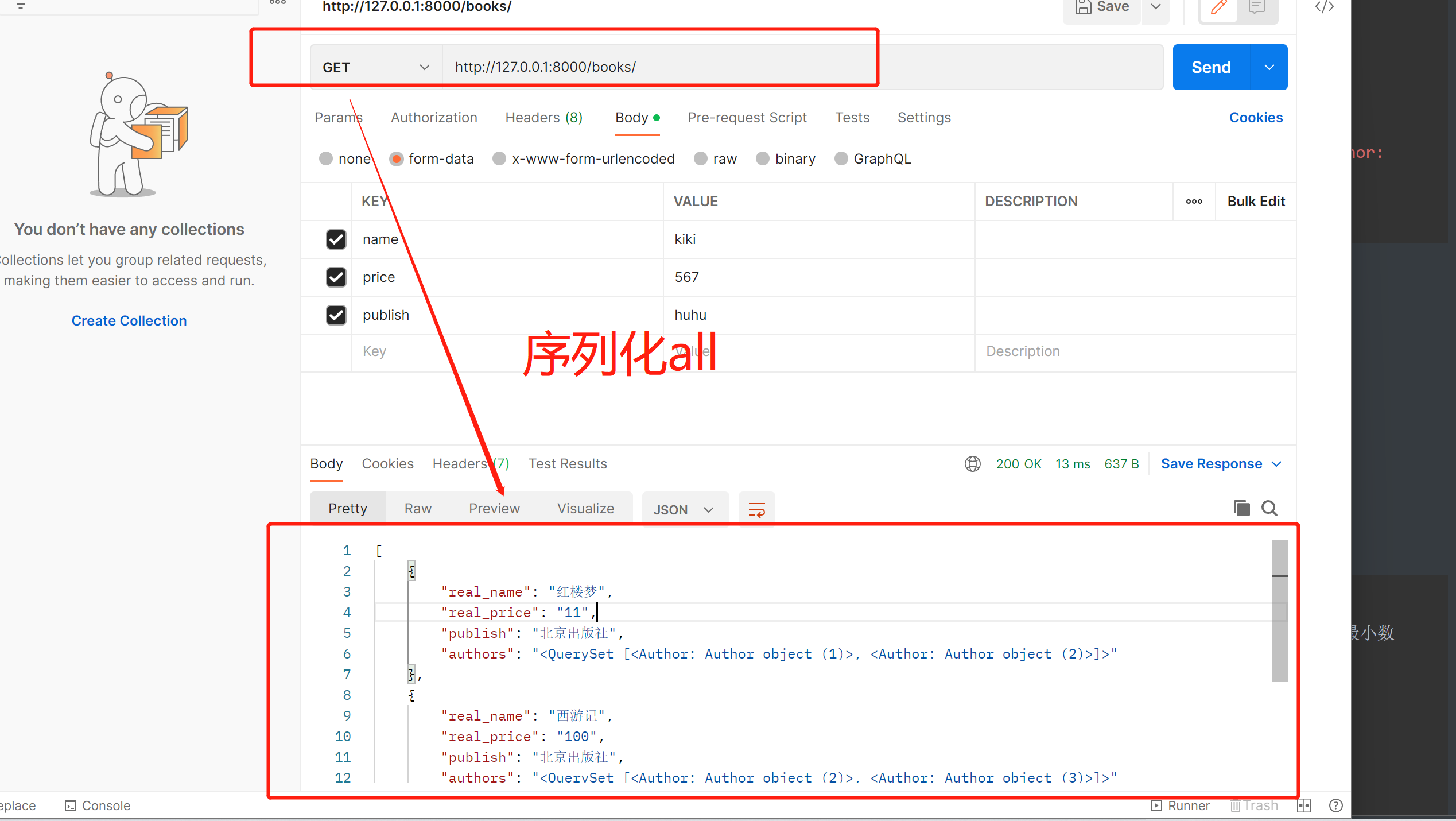This screenshot has width=1456, height=821.
Task: Click the Bulk Edit button
Action: point(1256,202)
